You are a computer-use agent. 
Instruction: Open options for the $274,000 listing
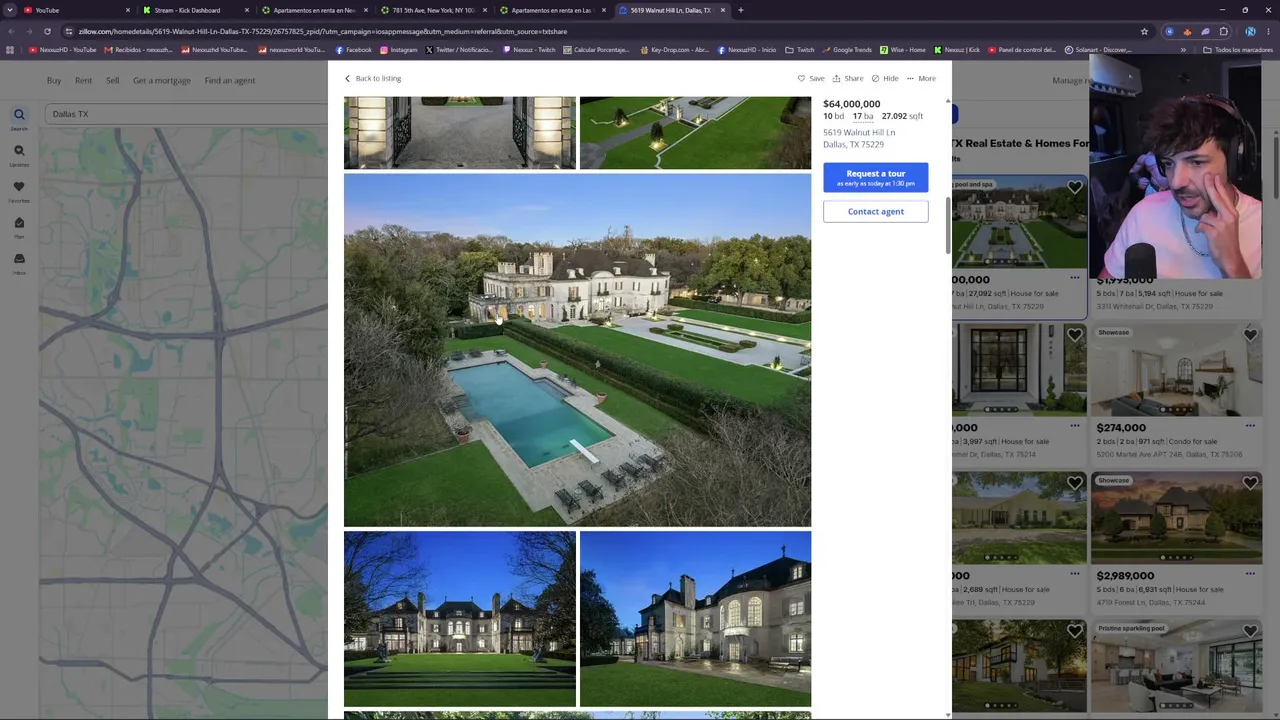coord(1250,426)
